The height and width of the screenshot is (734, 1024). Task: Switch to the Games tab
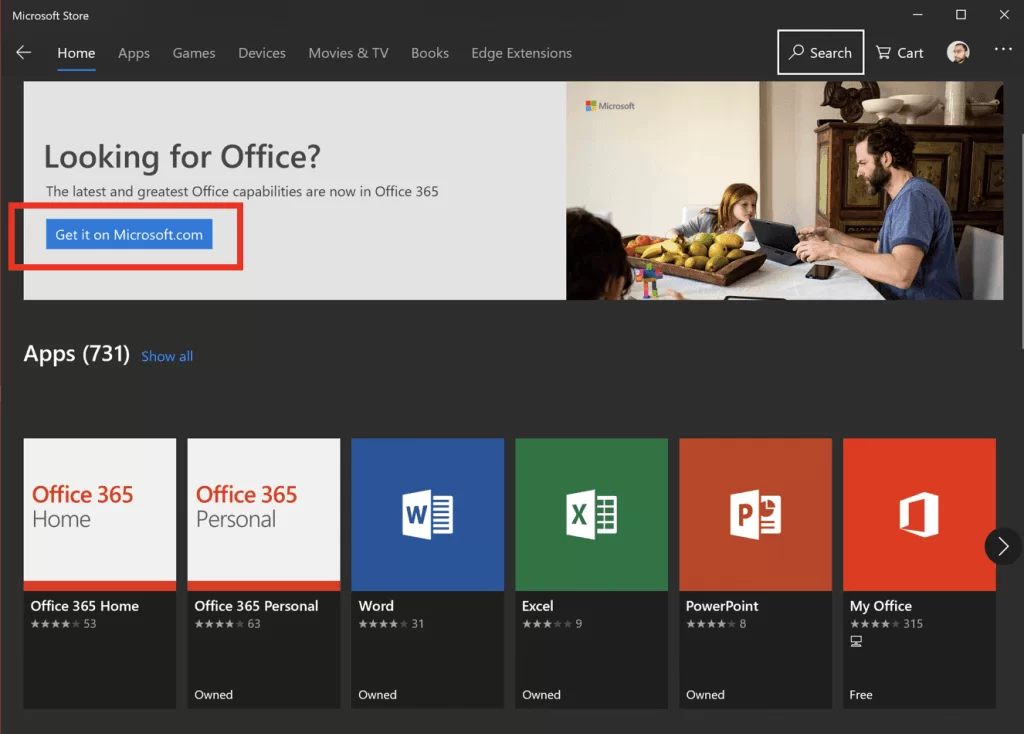194,53
